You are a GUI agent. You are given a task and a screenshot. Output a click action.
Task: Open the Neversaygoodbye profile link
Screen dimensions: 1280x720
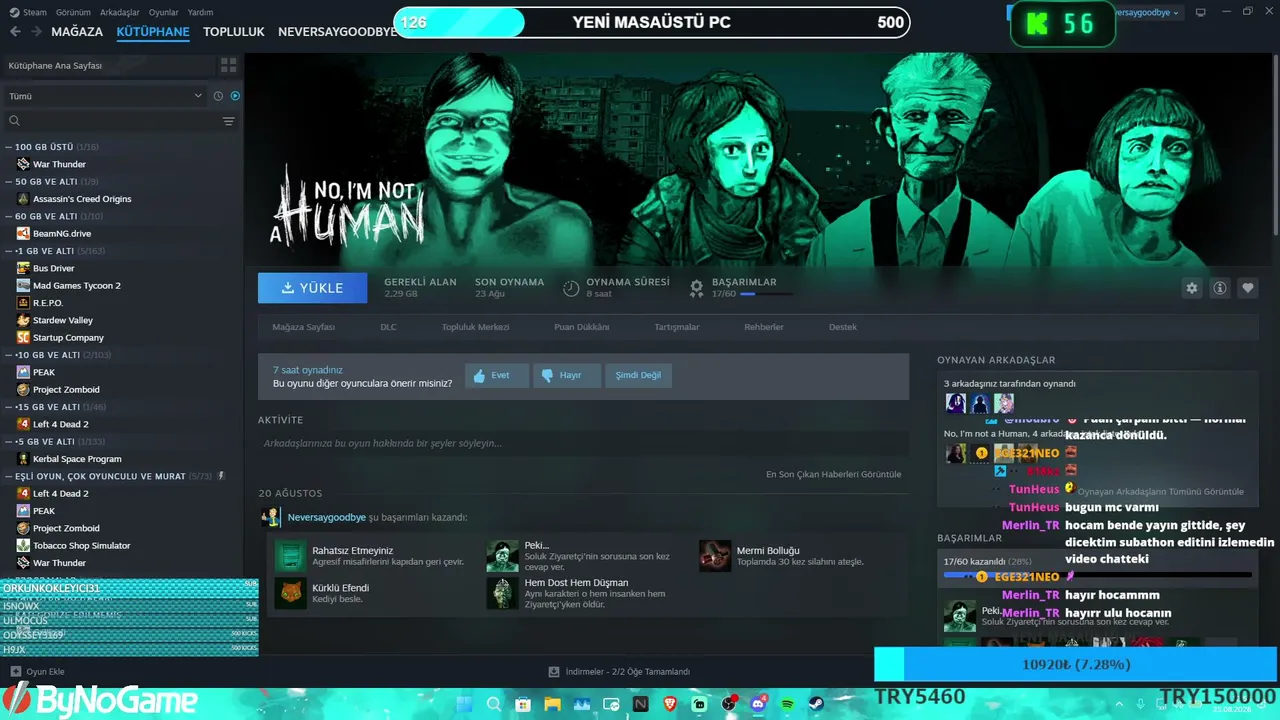tap(326, 517)
